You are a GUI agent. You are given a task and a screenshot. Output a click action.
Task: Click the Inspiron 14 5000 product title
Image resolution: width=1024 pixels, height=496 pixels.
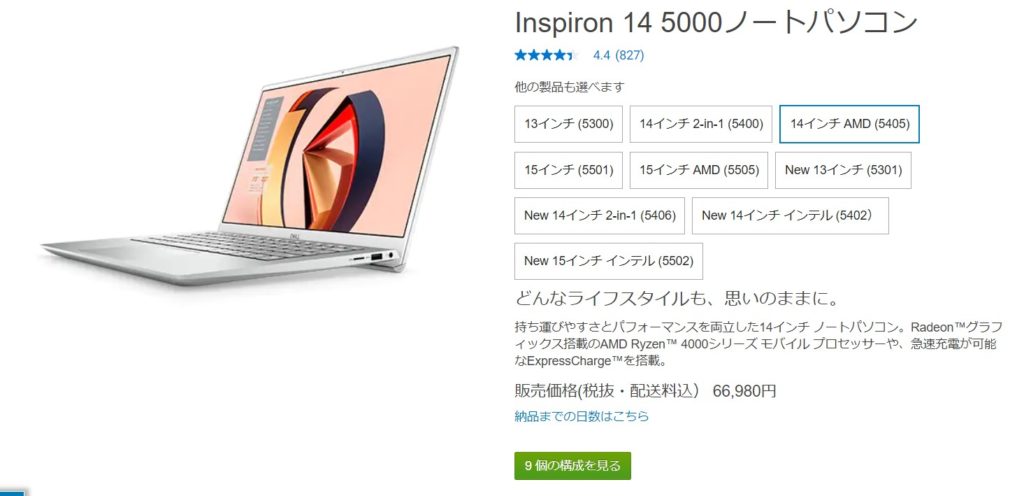(x=716, y=23)
